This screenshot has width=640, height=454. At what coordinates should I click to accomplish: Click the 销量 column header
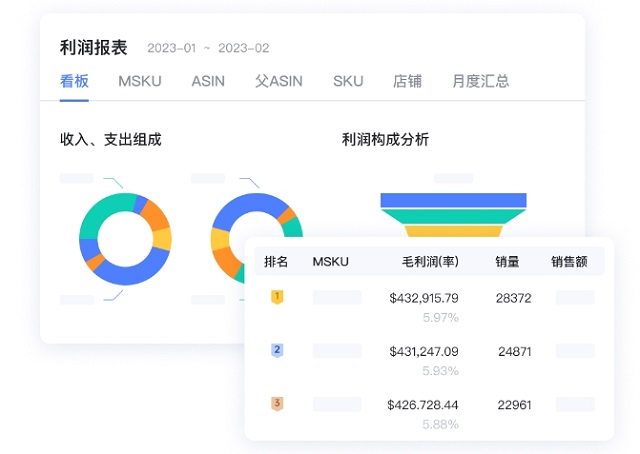pos(507,261)
